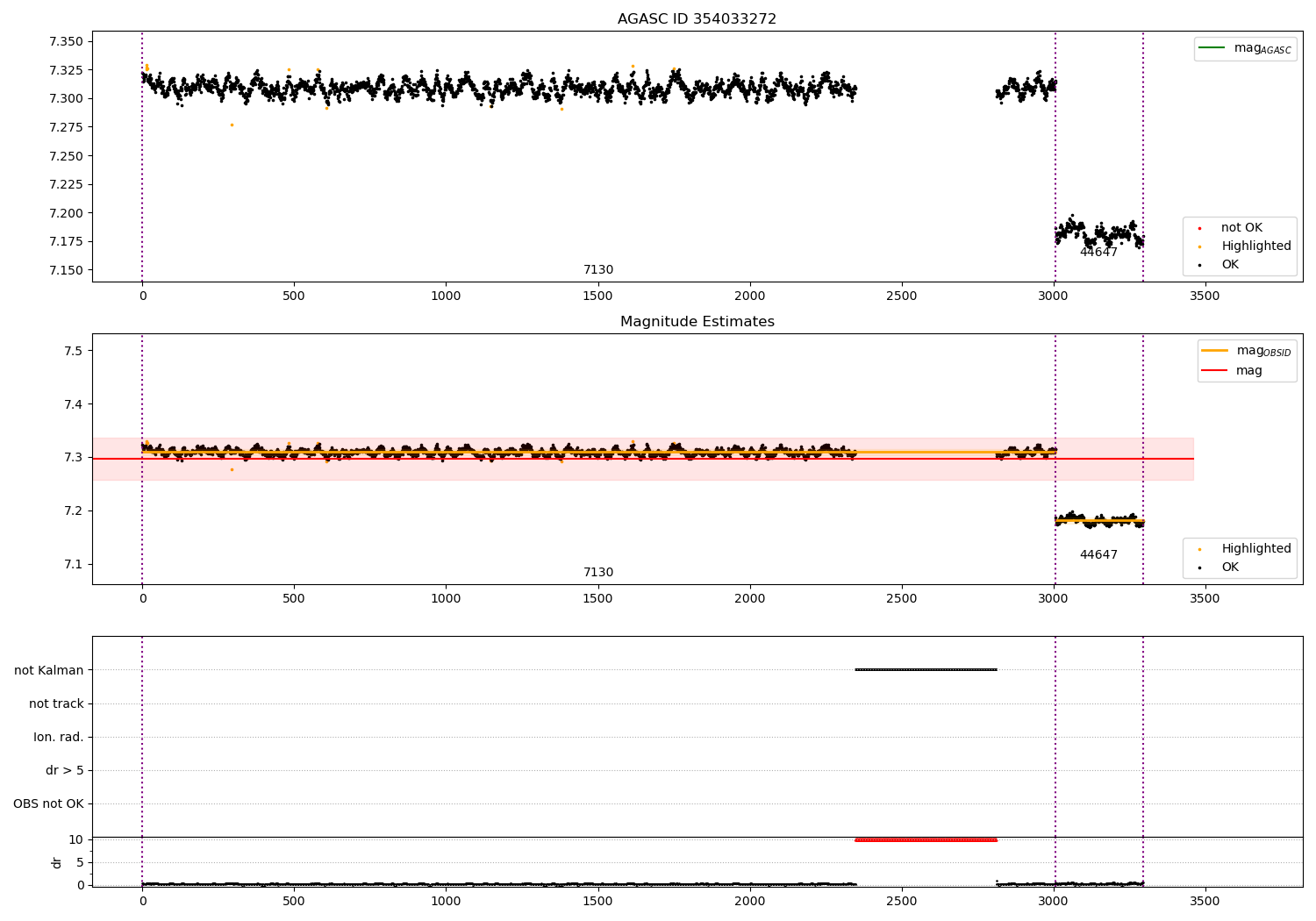This screenshot has height=921, width=1316.
Task: Click the 7.200 y-axis tick label
Action: point(66,213)
